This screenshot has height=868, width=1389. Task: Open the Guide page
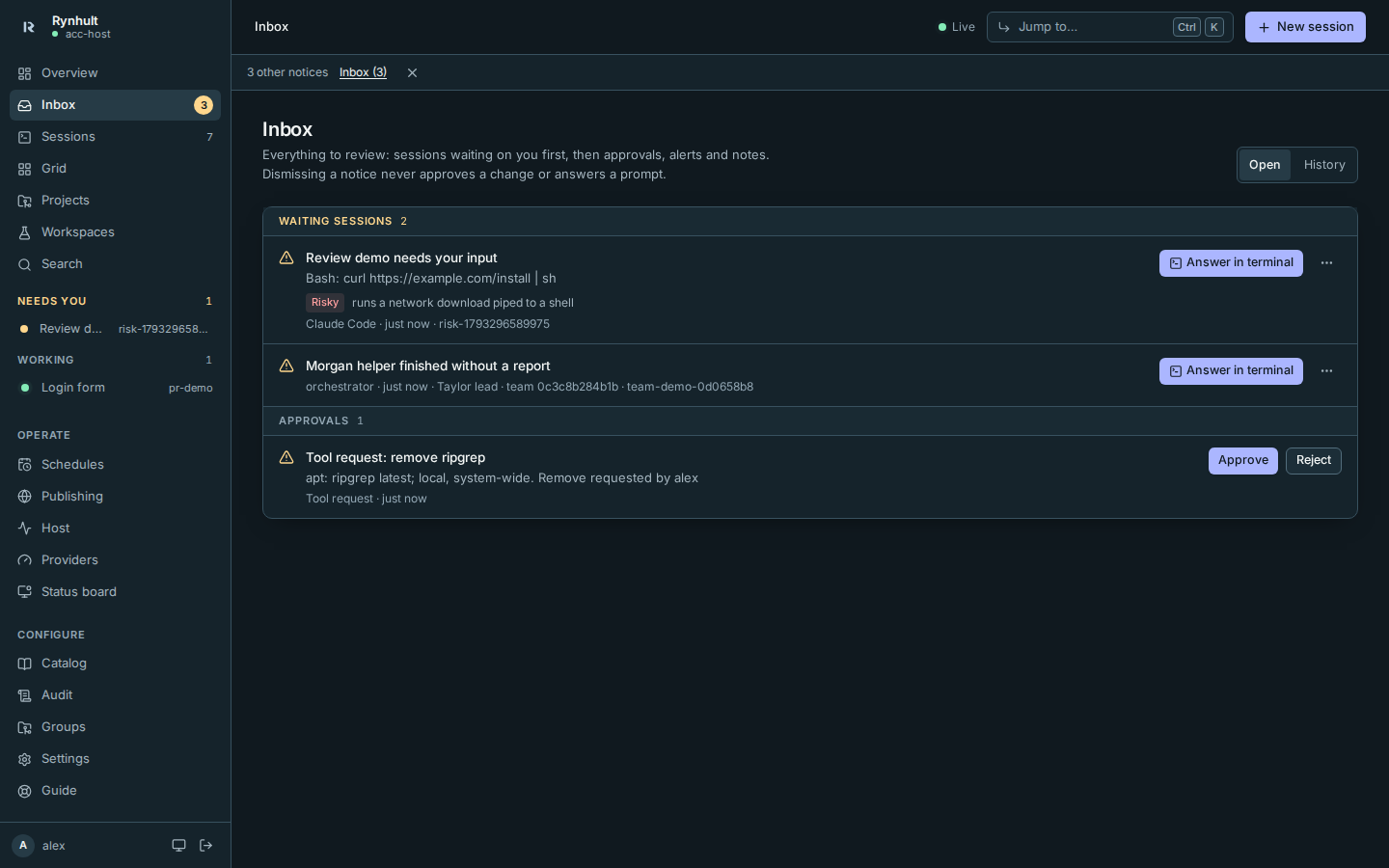[115, 791]
